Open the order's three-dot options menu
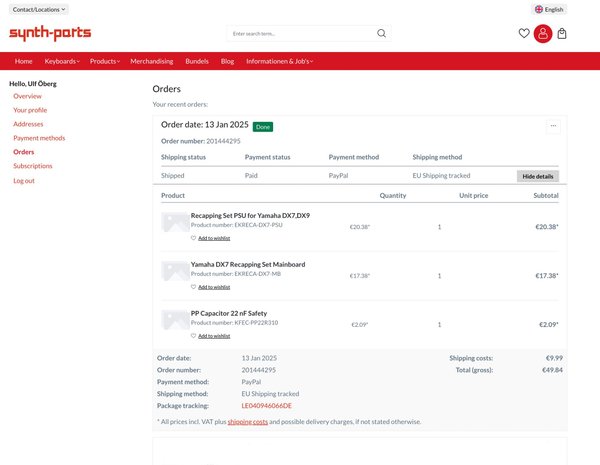600x465 pixels. (553, 126)
